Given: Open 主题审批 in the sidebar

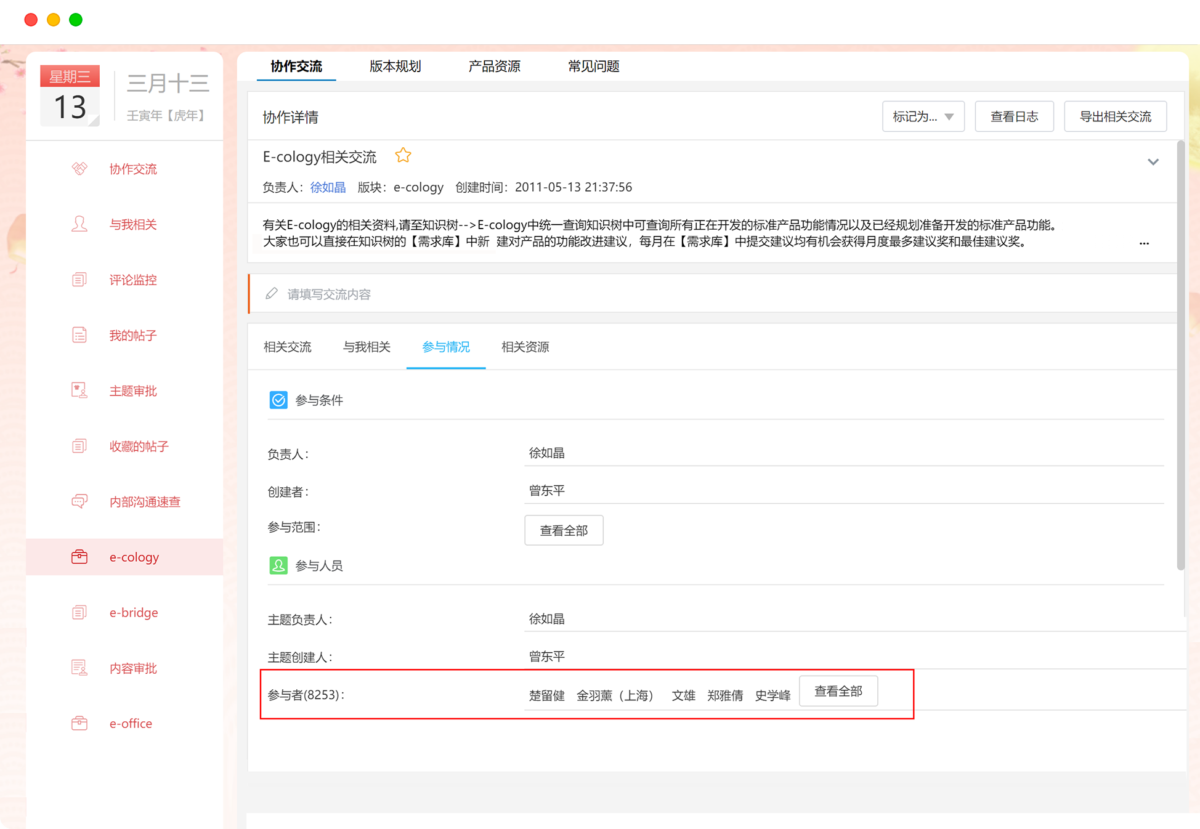Looking at the screenshot, I should [133, 391].
